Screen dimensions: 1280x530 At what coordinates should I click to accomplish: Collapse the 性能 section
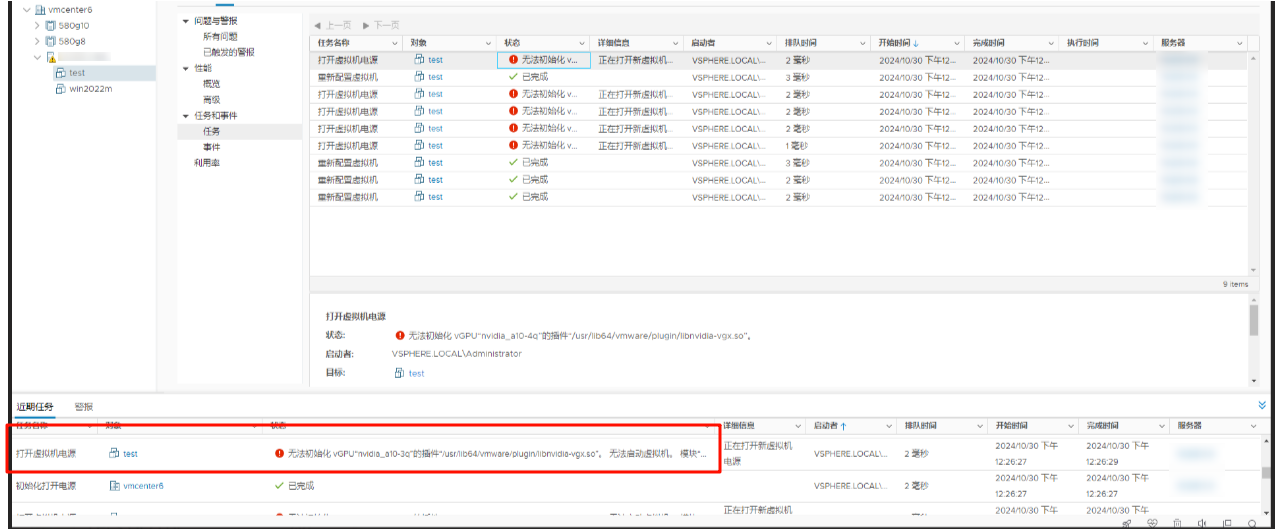(x=185, y=68)
